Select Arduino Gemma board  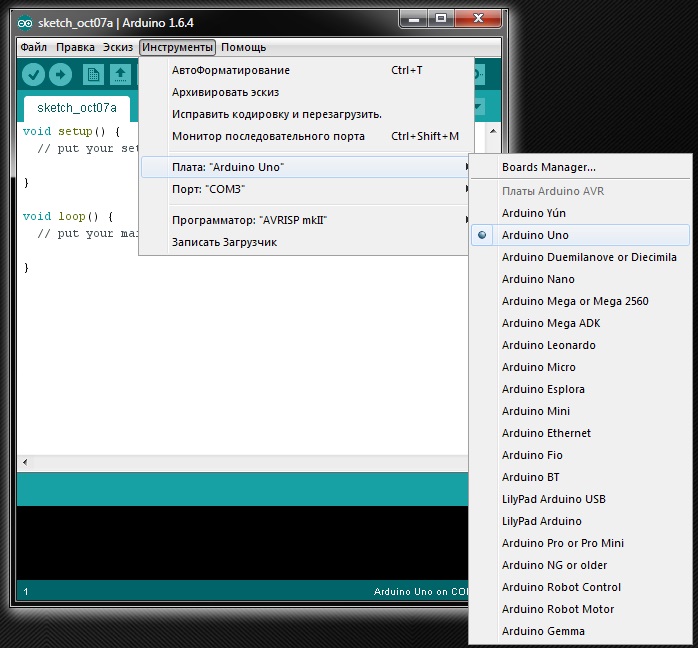580,631
